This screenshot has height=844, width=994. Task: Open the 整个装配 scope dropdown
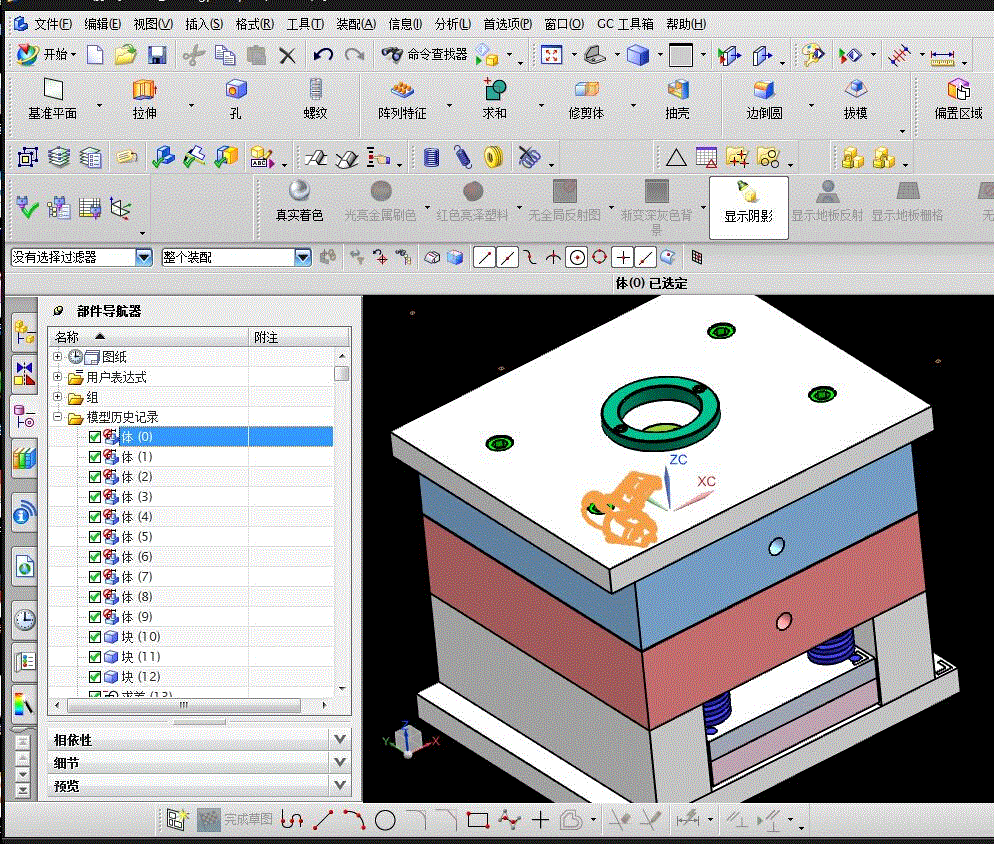pos(303,257)
